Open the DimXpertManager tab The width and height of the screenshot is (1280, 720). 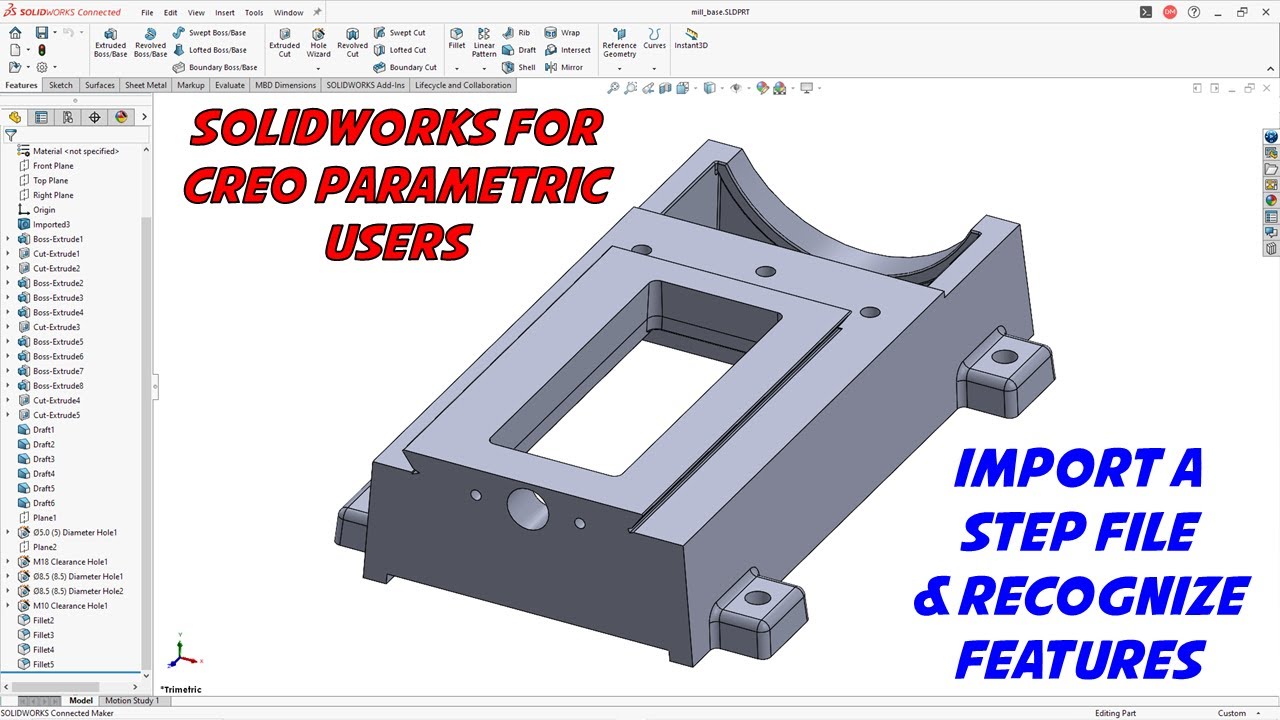95,117
